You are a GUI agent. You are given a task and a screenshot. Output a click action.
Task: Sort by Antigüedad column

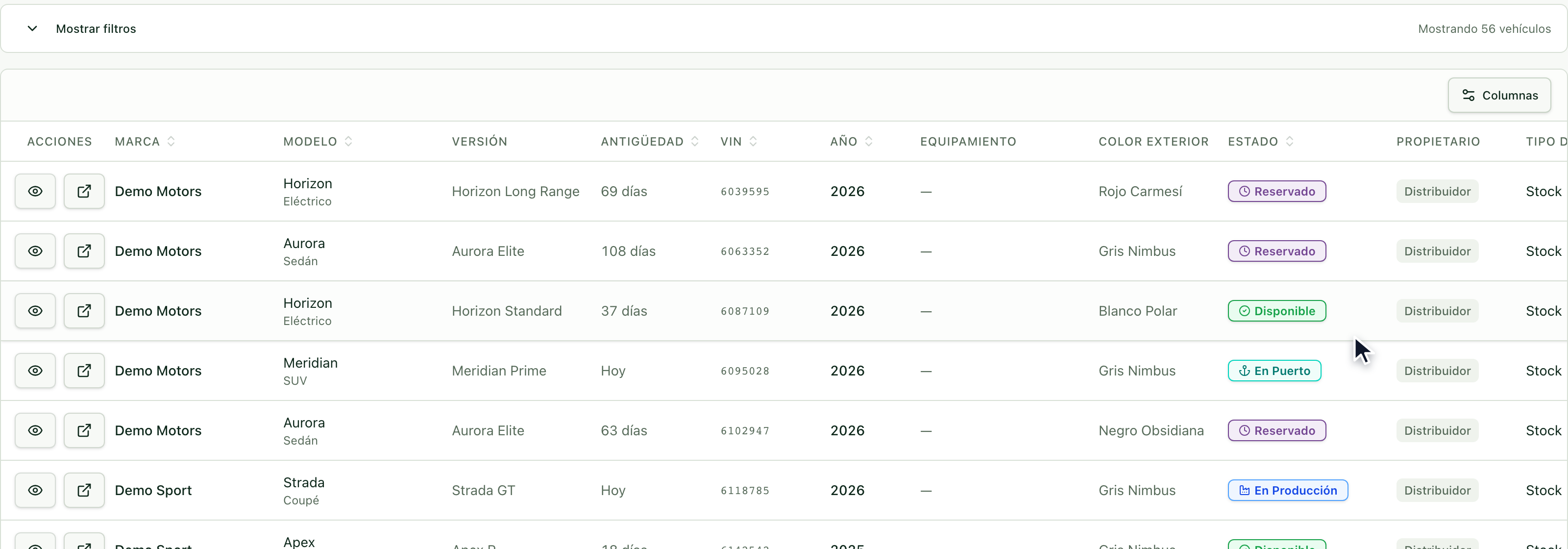[x=694, y=141]
